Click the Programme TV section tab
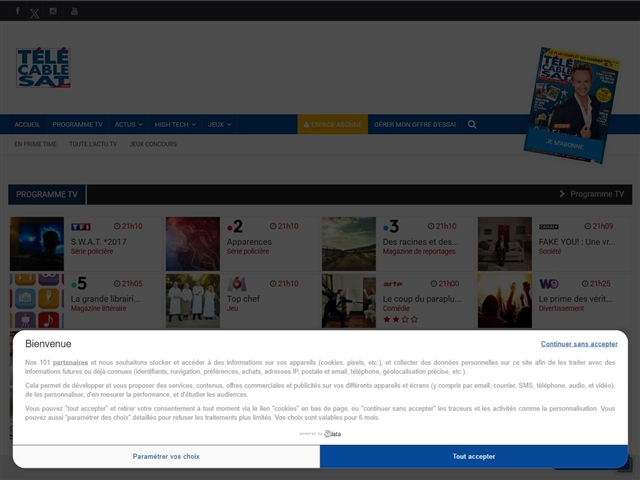 [x=47, y=194]
